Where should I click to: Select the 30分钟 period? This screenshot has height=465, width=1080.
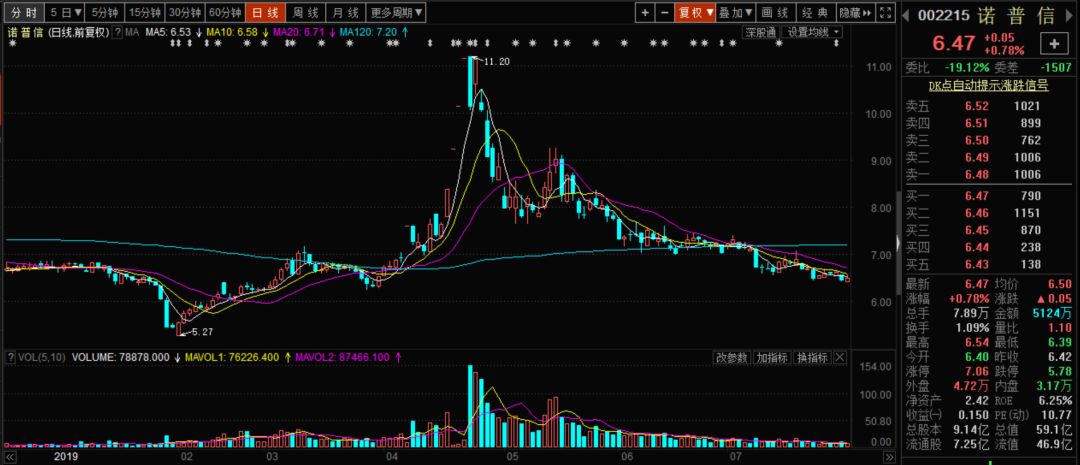click(185, 12)
